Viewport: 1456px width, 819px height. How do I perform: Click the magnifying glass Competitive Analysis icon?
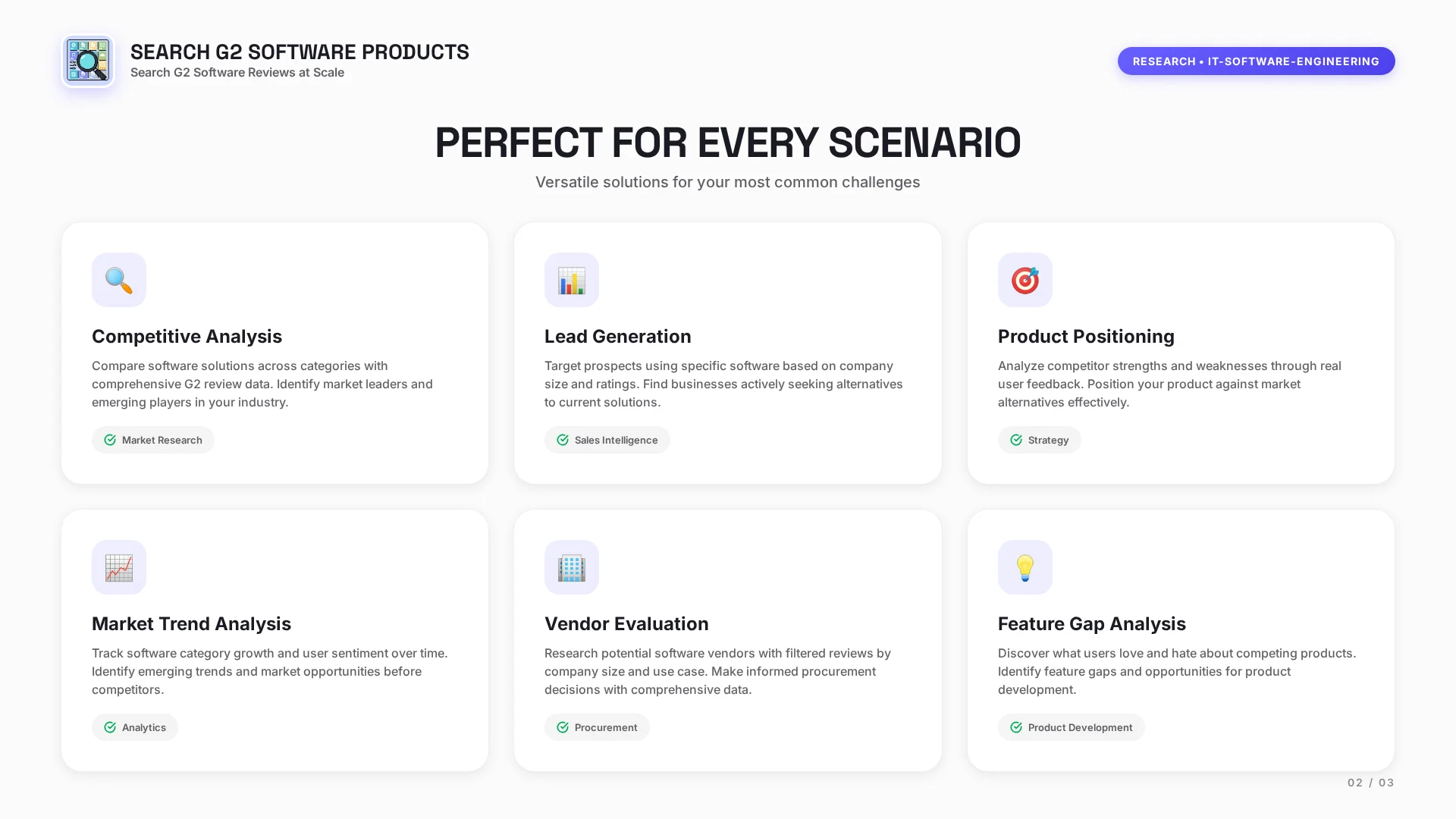(119, 280)
